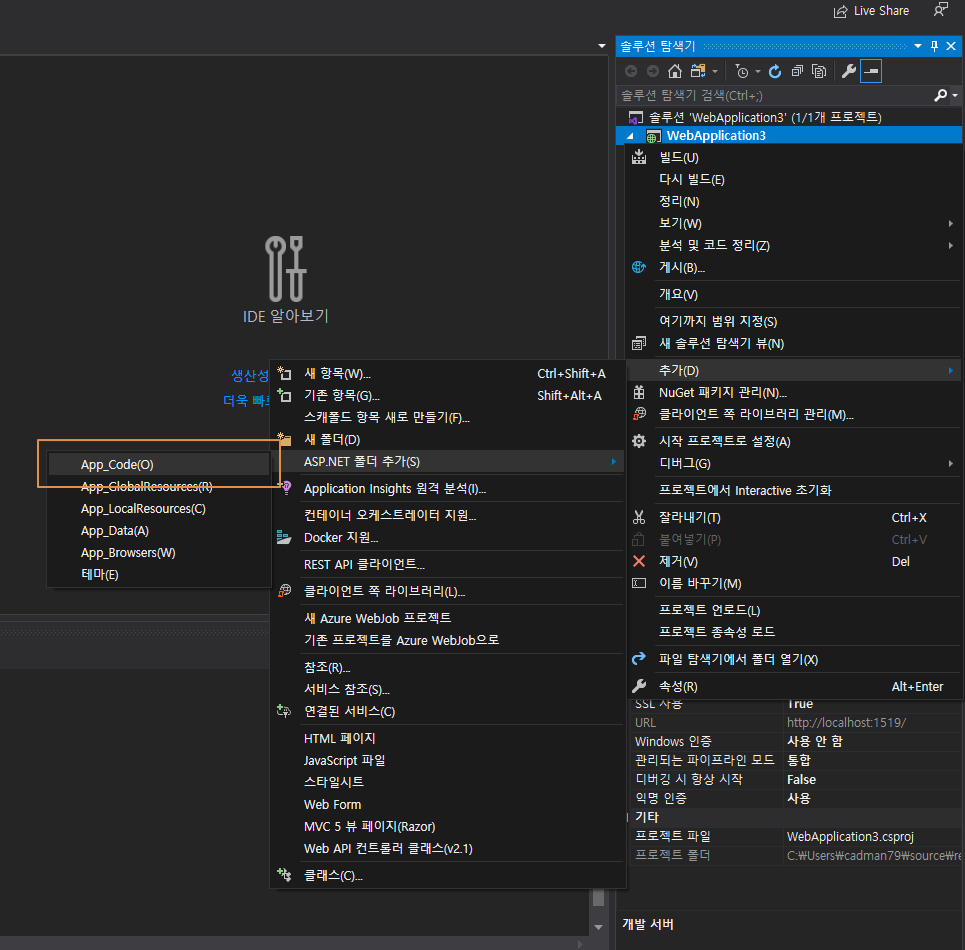
Task: Open the pending changes filter dropdown arrow
Action: click(x=758, y=72)
